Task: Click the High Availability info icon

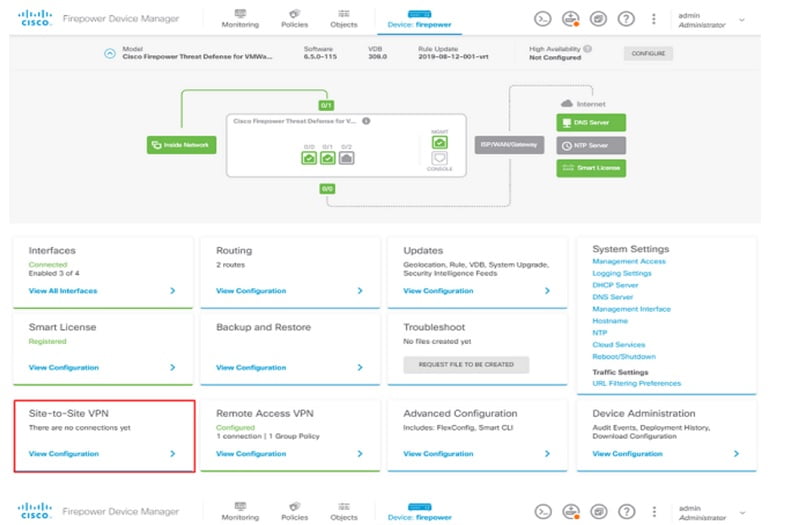Action: point(588,48)
